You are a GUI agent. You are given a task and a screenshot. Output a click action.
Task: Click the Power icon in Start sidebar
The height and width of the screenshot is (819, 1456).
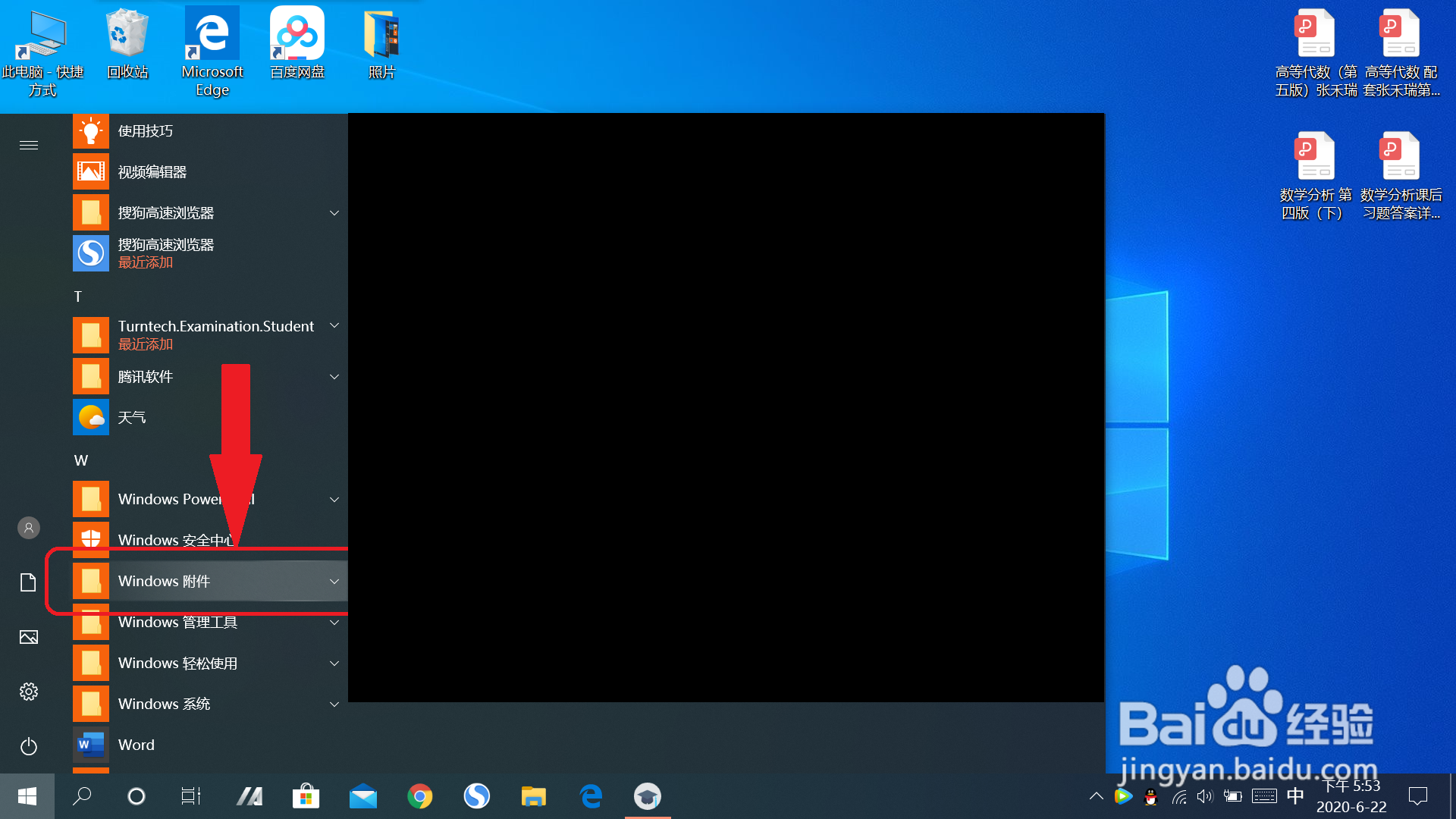pos(29,746)
